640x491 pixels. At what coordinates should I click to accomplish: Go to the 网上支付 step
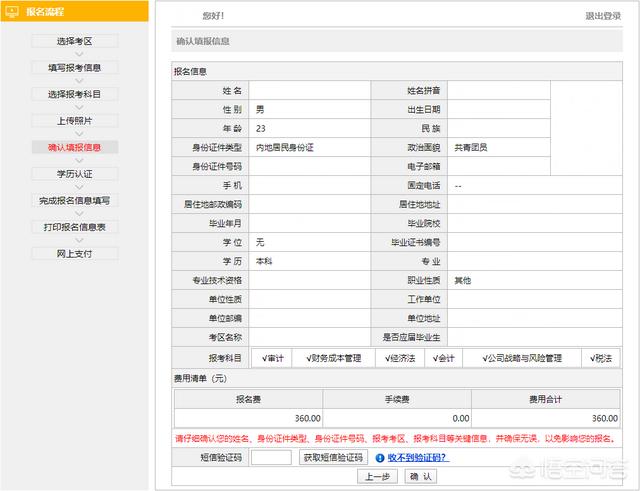(x=74, y=254)
